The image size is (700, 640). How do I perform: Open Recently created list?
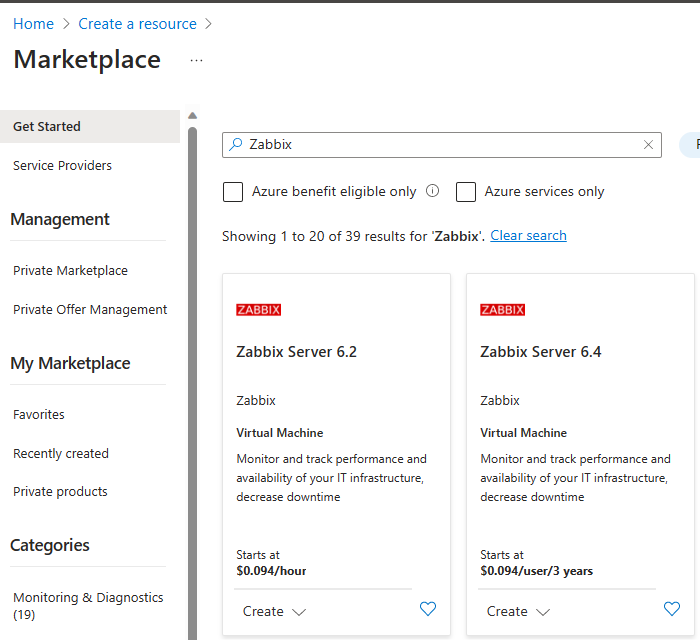pyautogui.click(x=61, y=453)
